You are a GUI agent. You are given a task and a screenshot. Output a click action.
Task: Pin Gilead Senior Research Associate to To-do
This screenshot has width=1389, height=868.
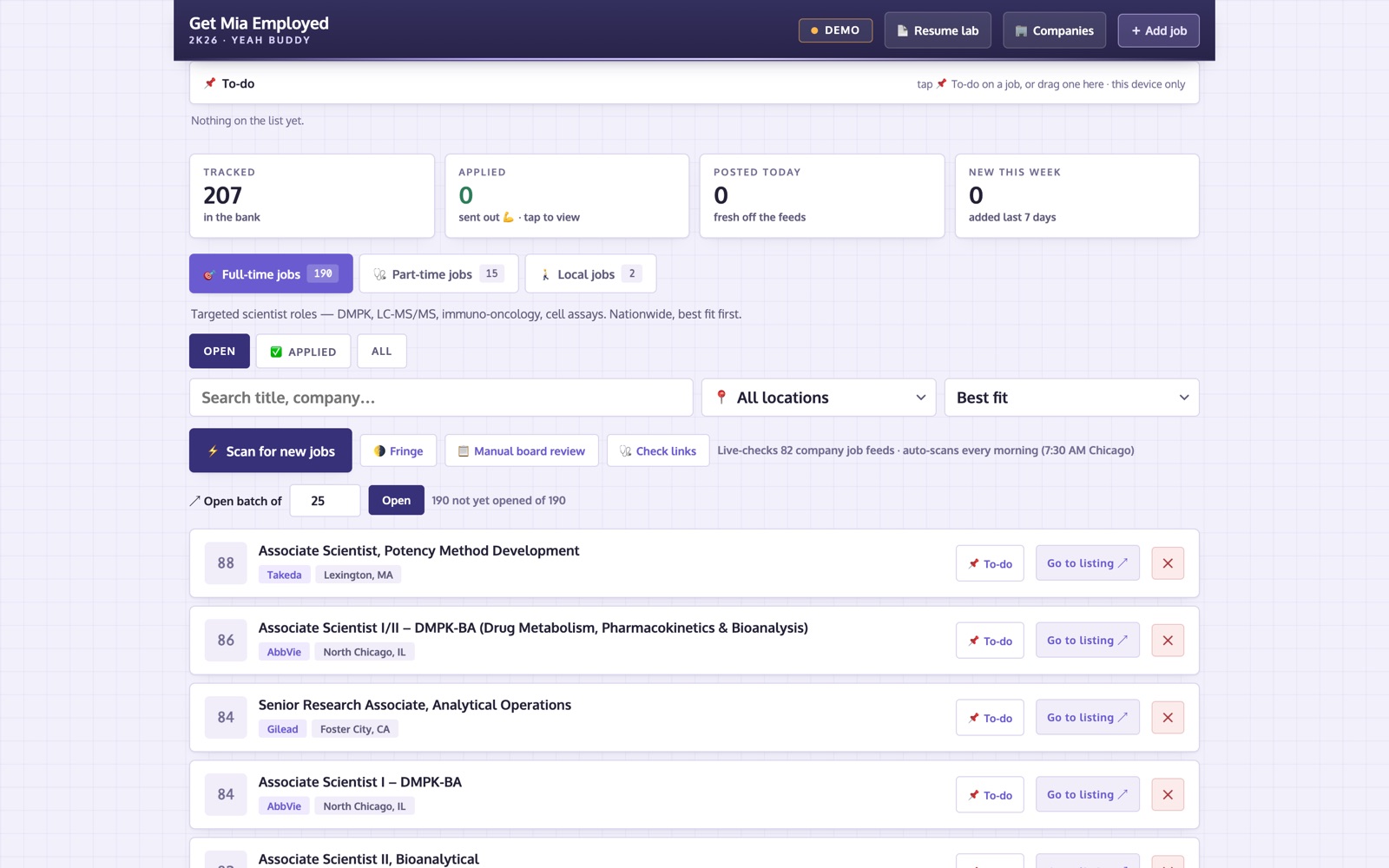pyautogui.click(x=990, y=718)
